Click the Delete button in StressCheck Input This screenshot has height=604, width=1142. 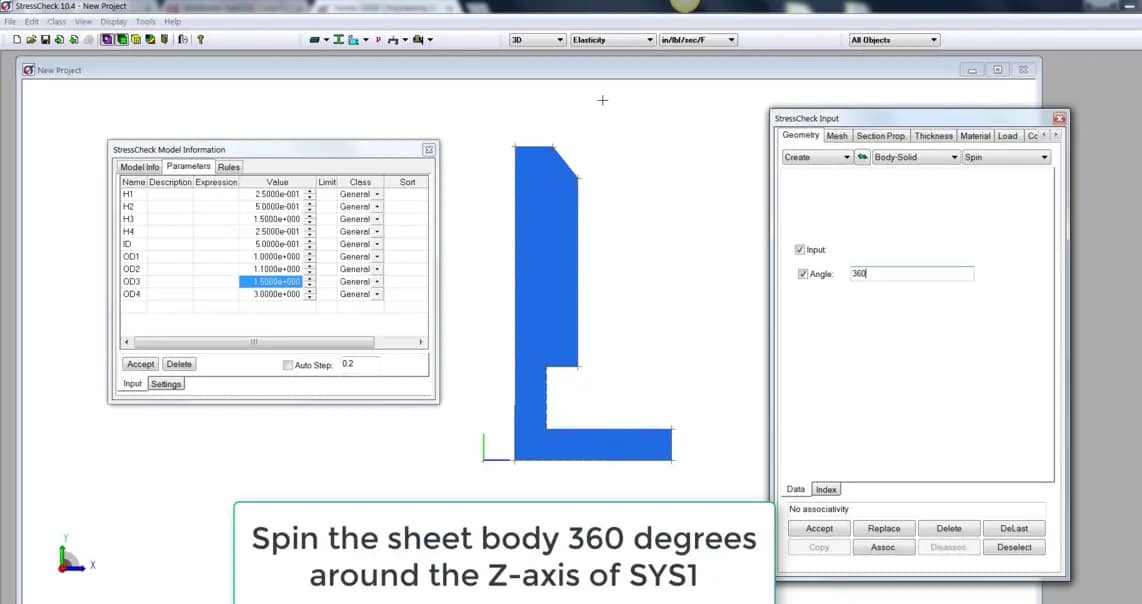tap(949, 528)
